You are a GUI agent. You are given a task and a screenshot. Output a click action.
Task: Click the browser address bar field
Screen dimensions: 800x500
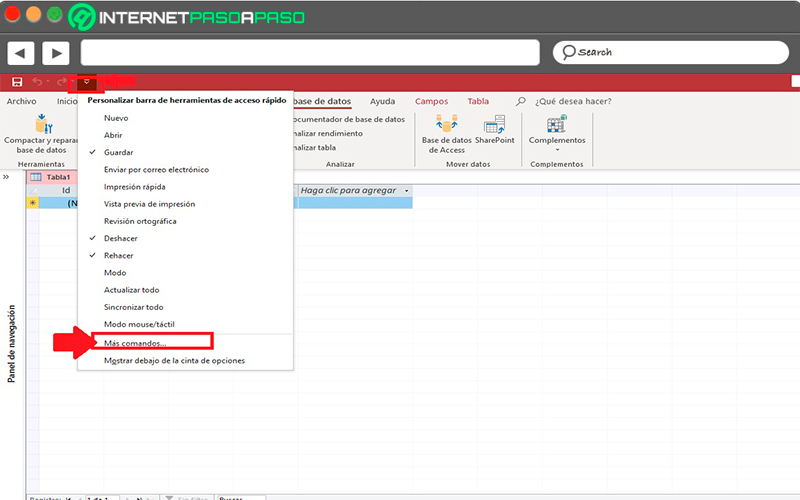tap(310, 52)
